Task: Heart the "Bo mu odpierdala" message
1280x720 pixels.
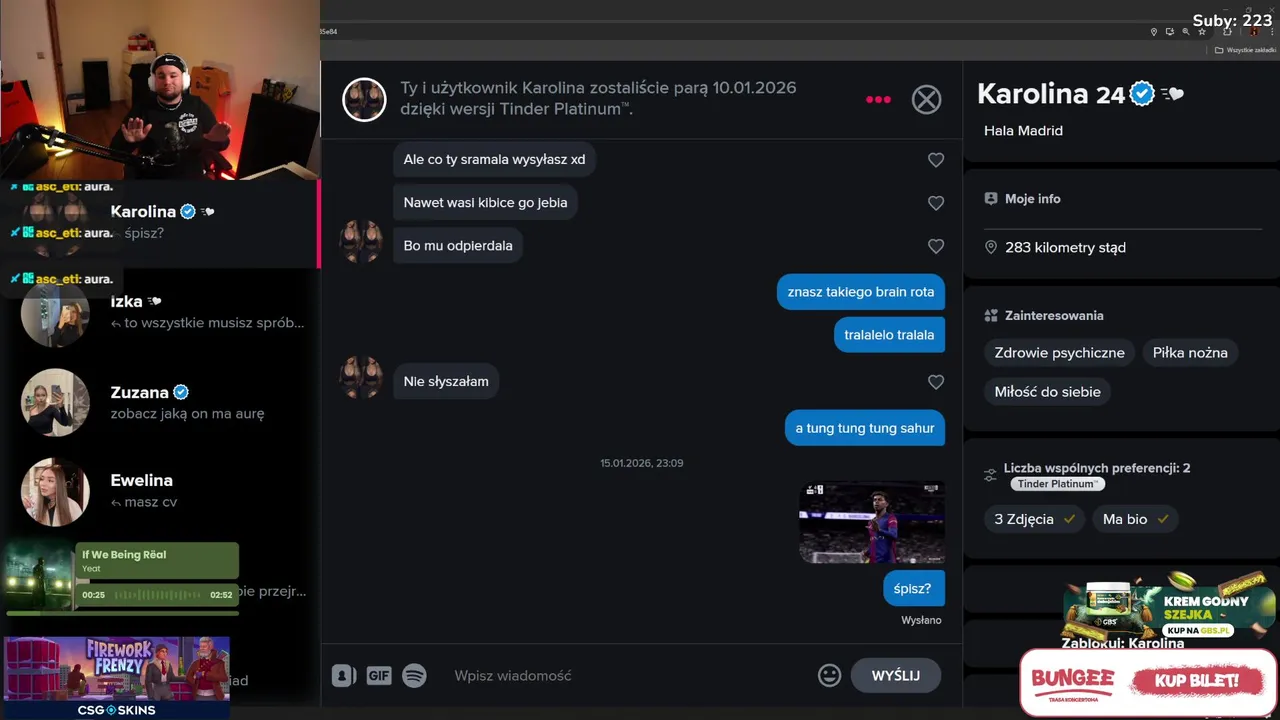Action: (936, 246)
